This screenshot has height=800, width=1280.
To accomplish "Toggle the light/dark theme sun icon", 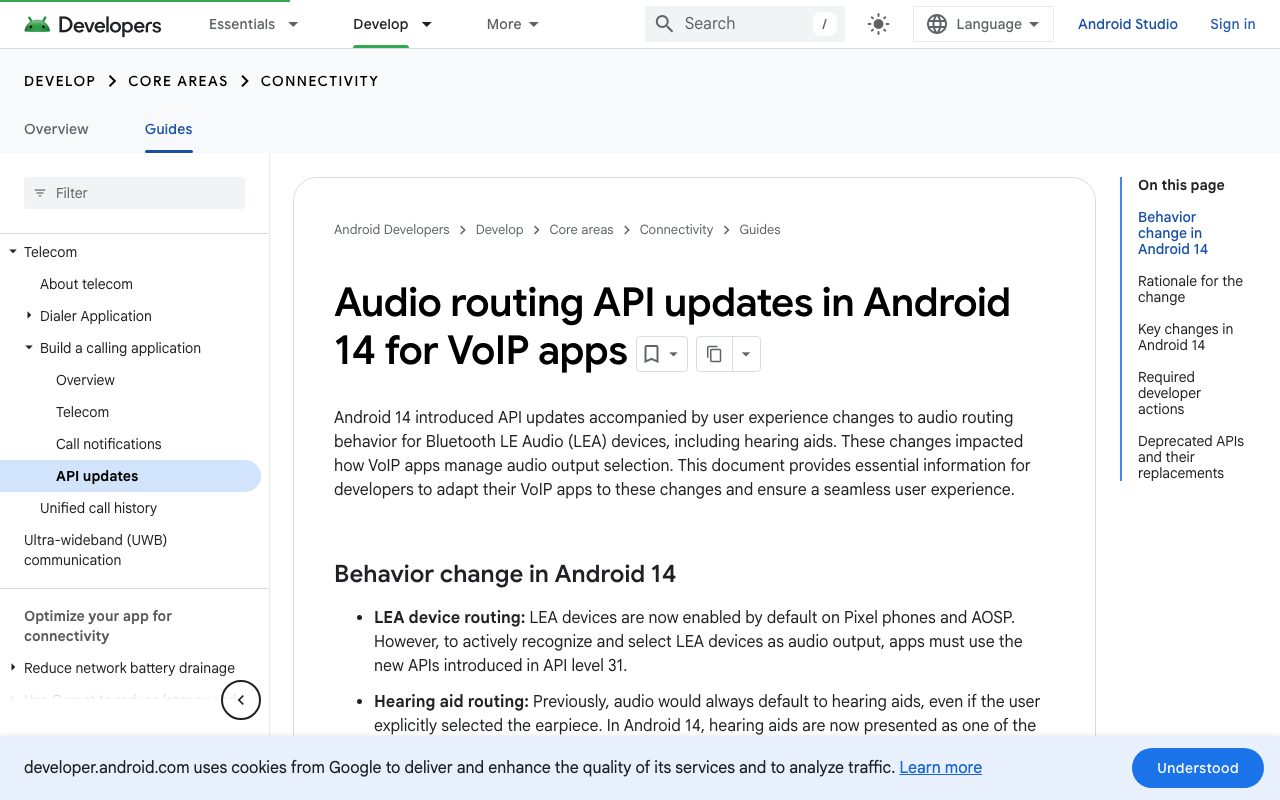I will 878,25.
